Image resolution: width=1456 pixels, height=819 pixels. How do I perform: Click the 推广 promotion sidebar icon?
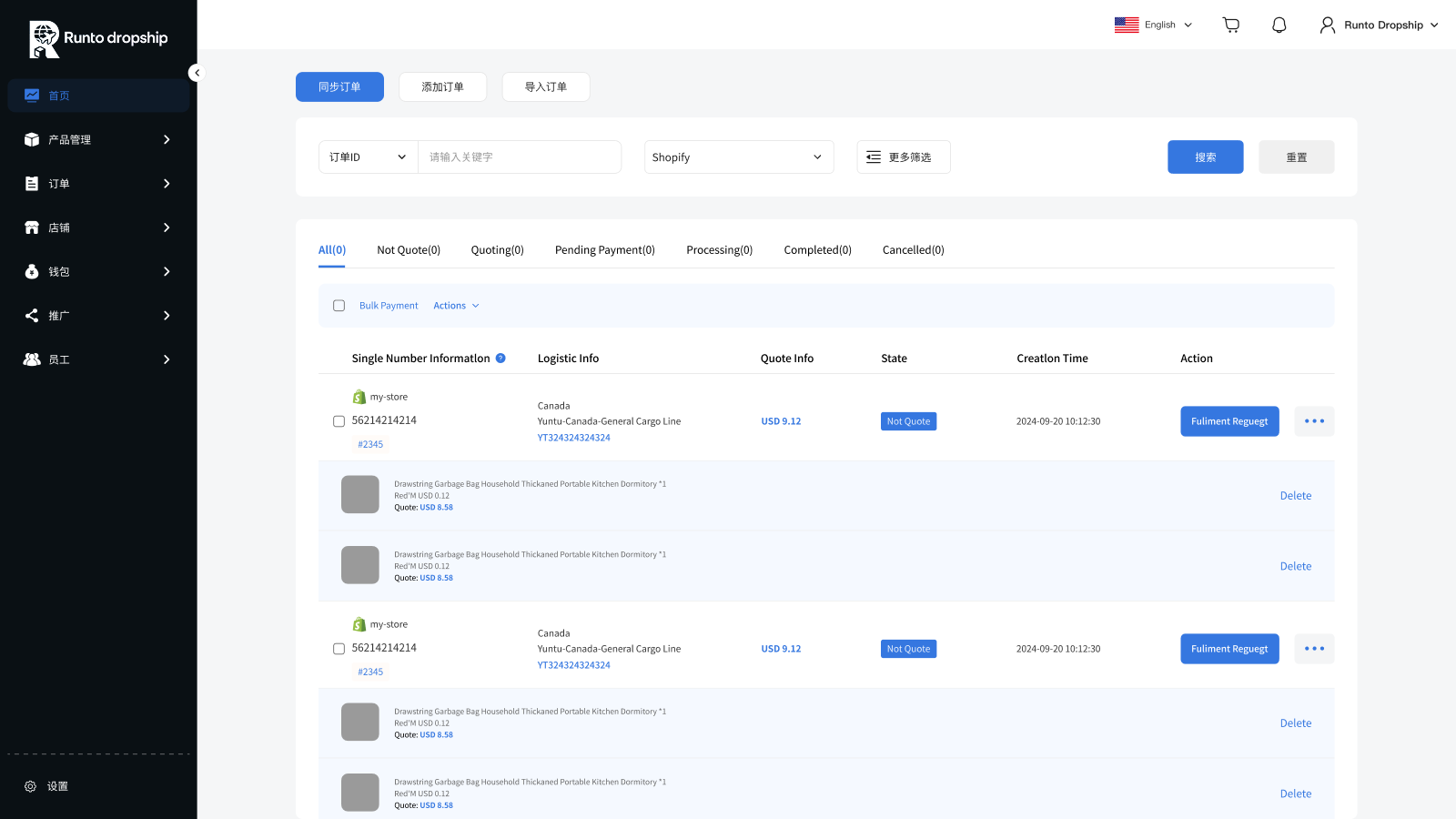coord(33,315)
